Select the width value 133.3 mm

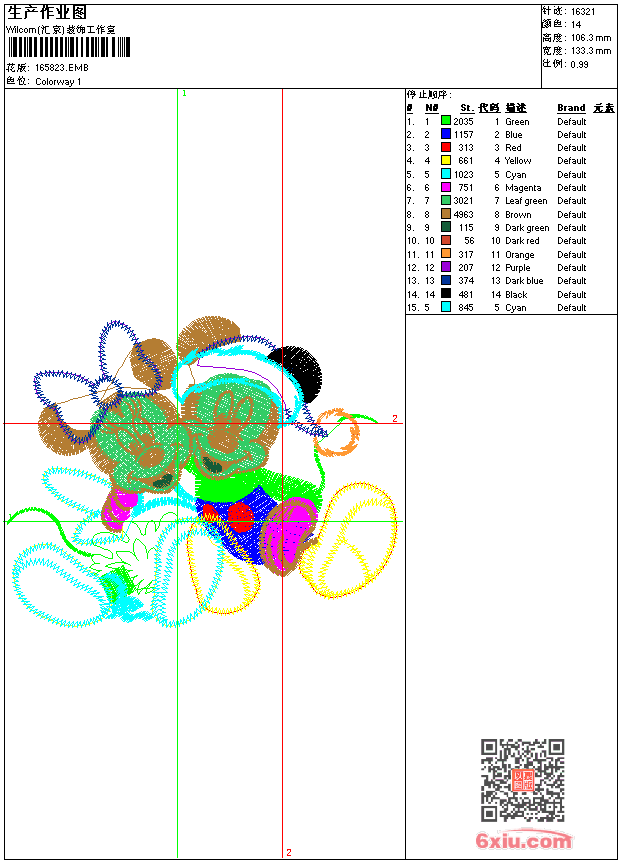pyautogui.click(x=591, y=51)
